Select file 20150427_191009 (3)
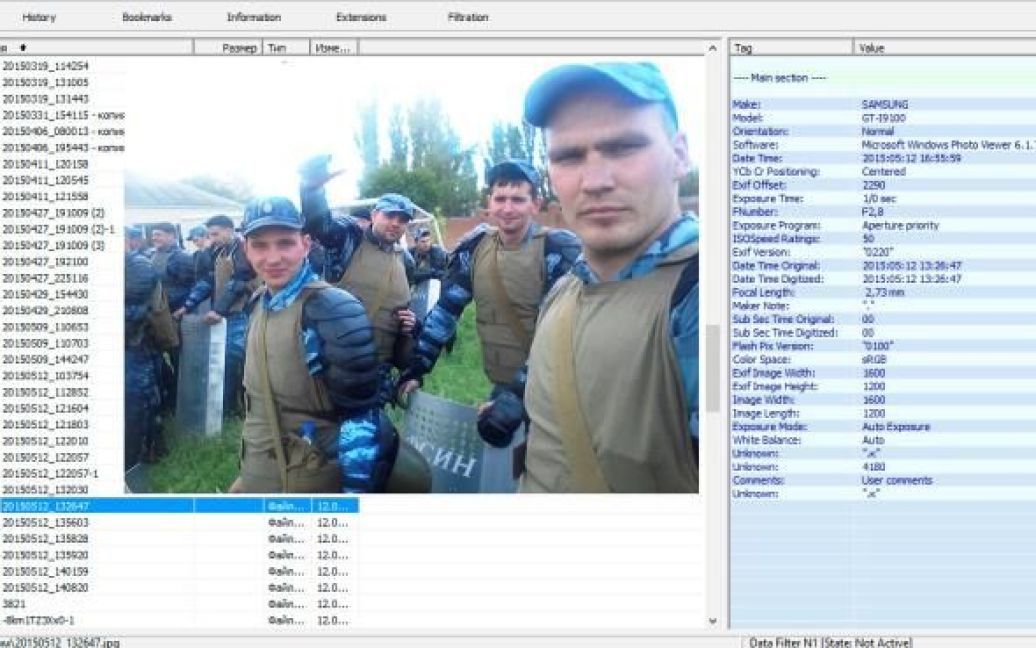The width and height of the screenshot is (1036, 648). [53, 245]
